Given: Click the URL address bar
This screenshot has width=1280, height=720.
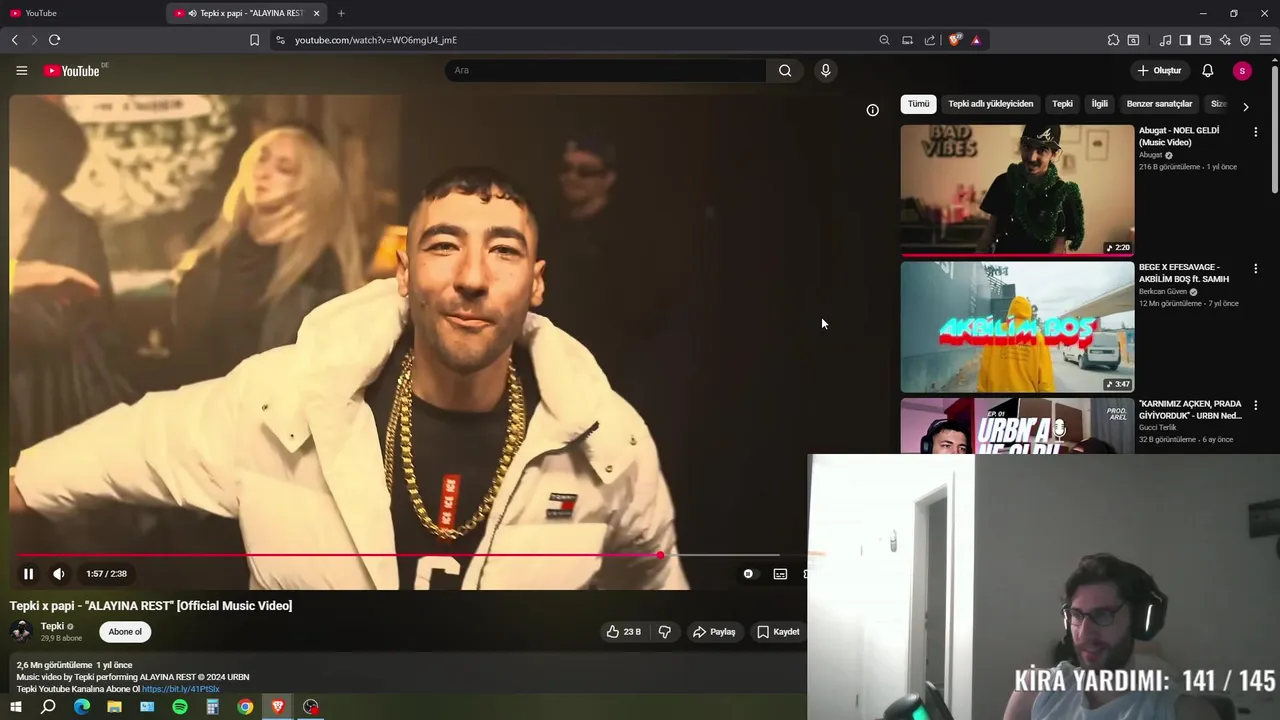Looking at the screenshot, I should (580, 40).
